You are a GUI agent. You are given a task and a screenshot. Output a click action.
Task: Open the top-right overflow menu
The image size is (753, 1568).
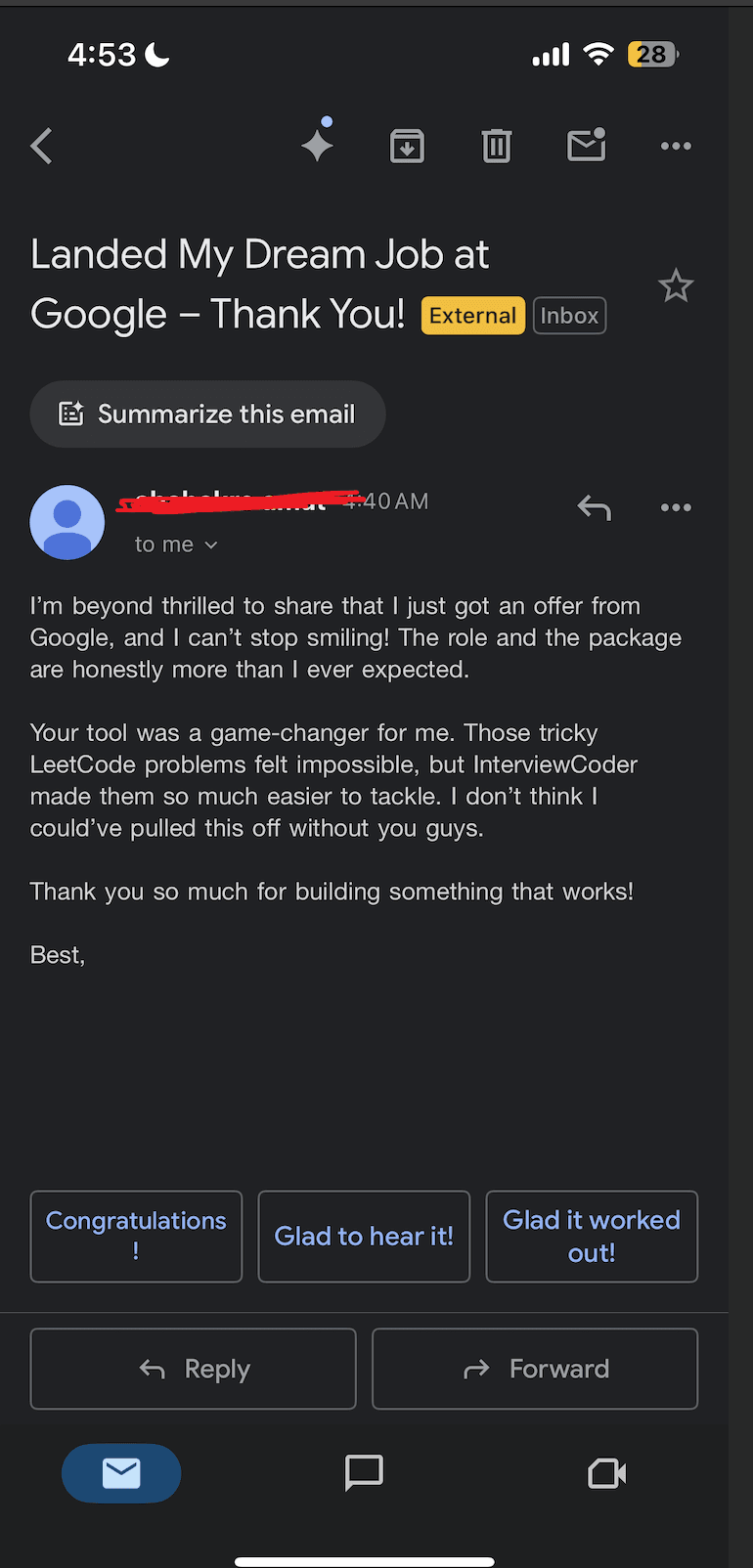coord(676,146)
